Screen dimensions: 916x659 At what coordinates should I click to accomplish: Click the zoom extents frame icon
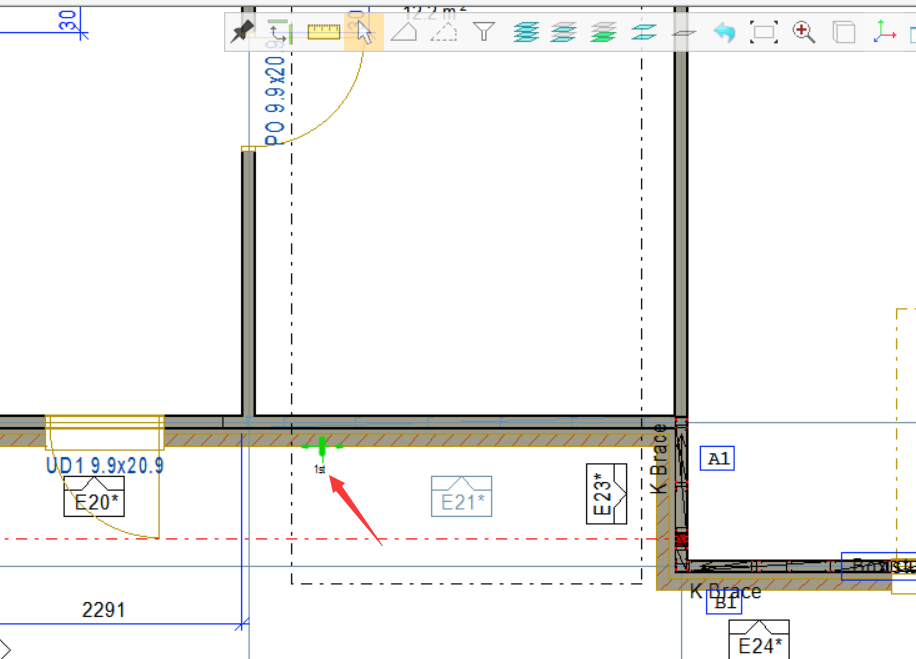764,32
